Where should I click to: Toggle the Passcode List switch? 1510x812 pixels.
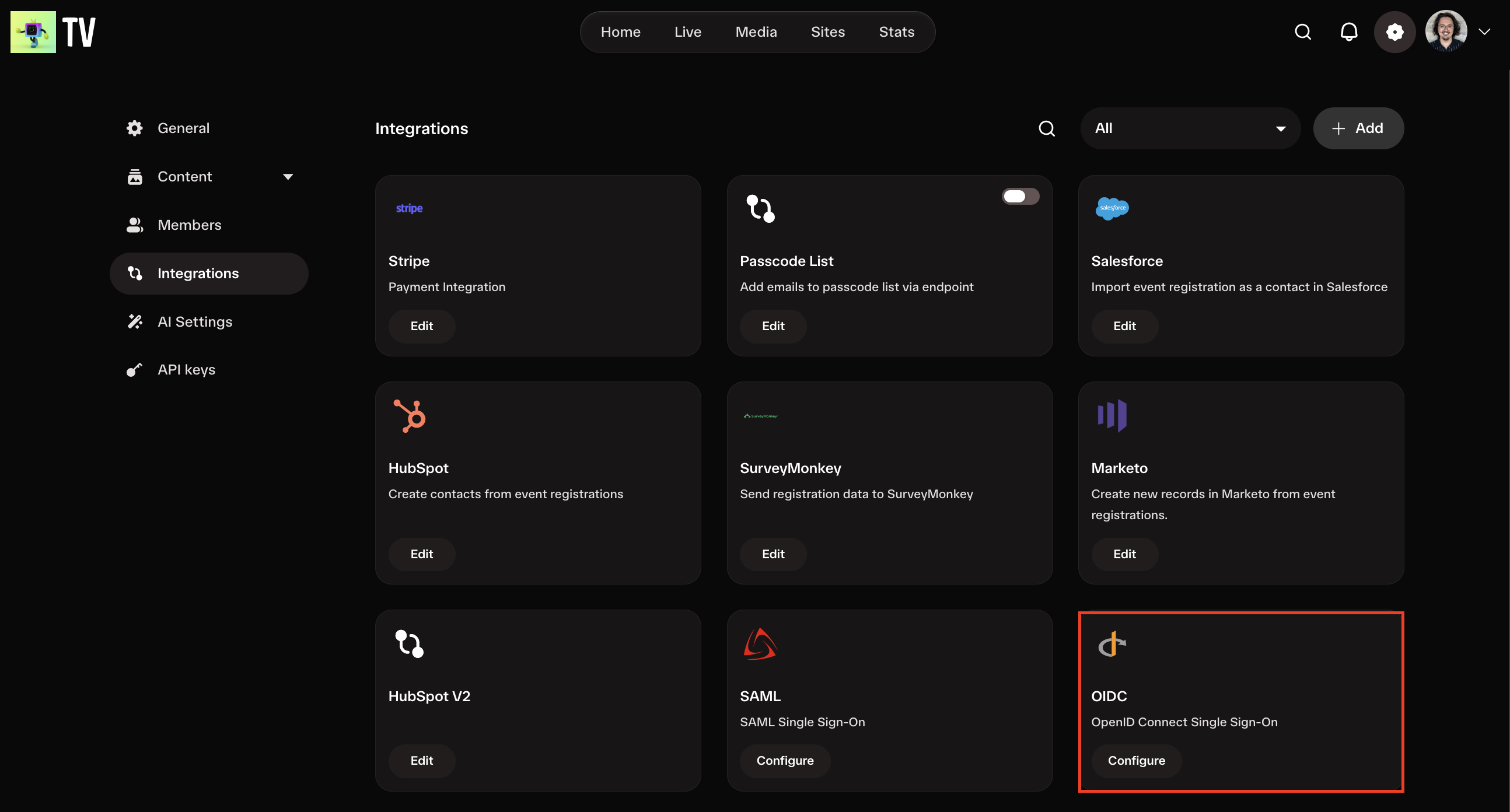tap(1020, 196)
